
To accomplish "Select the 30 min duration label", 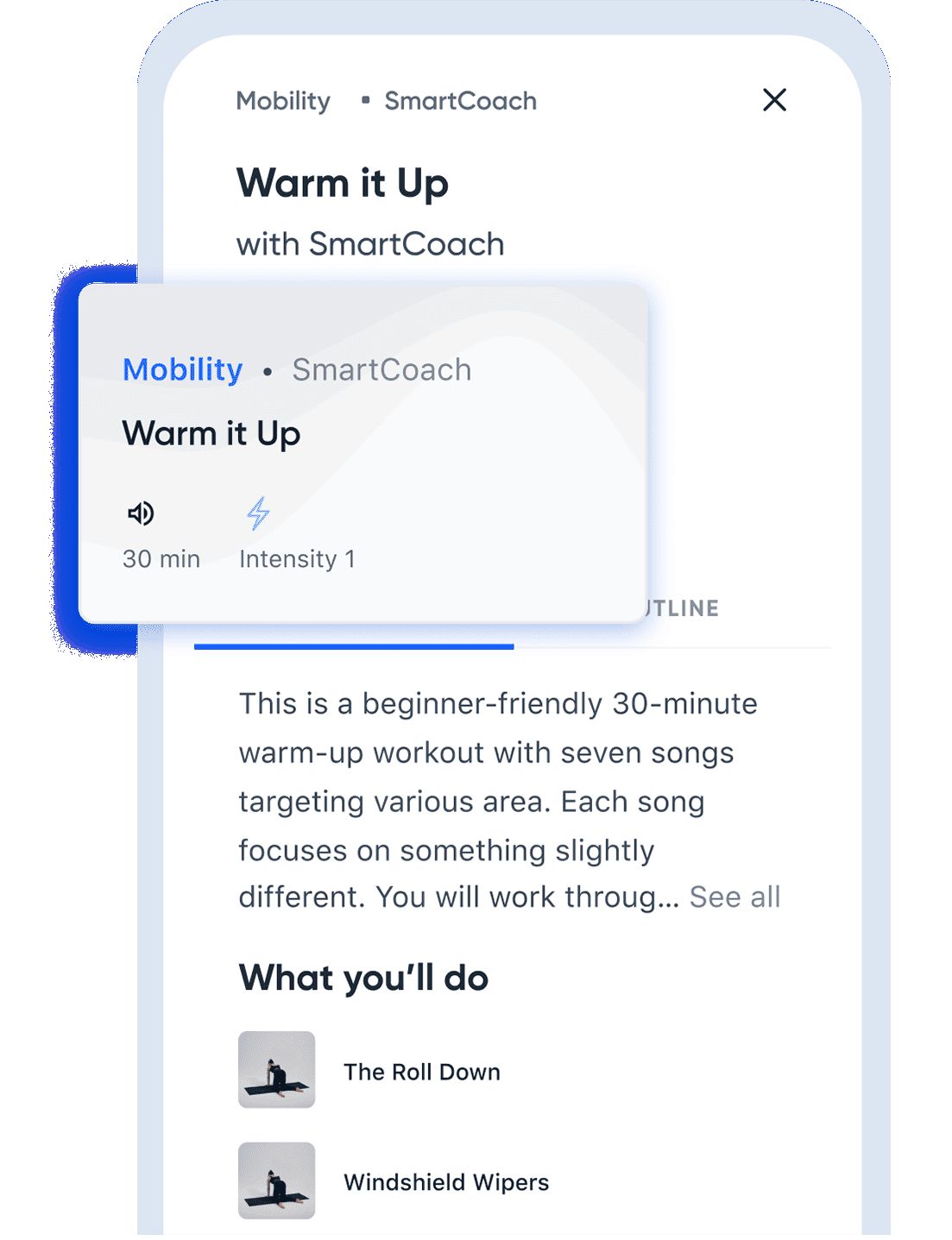I will pyautogui.click(x=161, y=559).
